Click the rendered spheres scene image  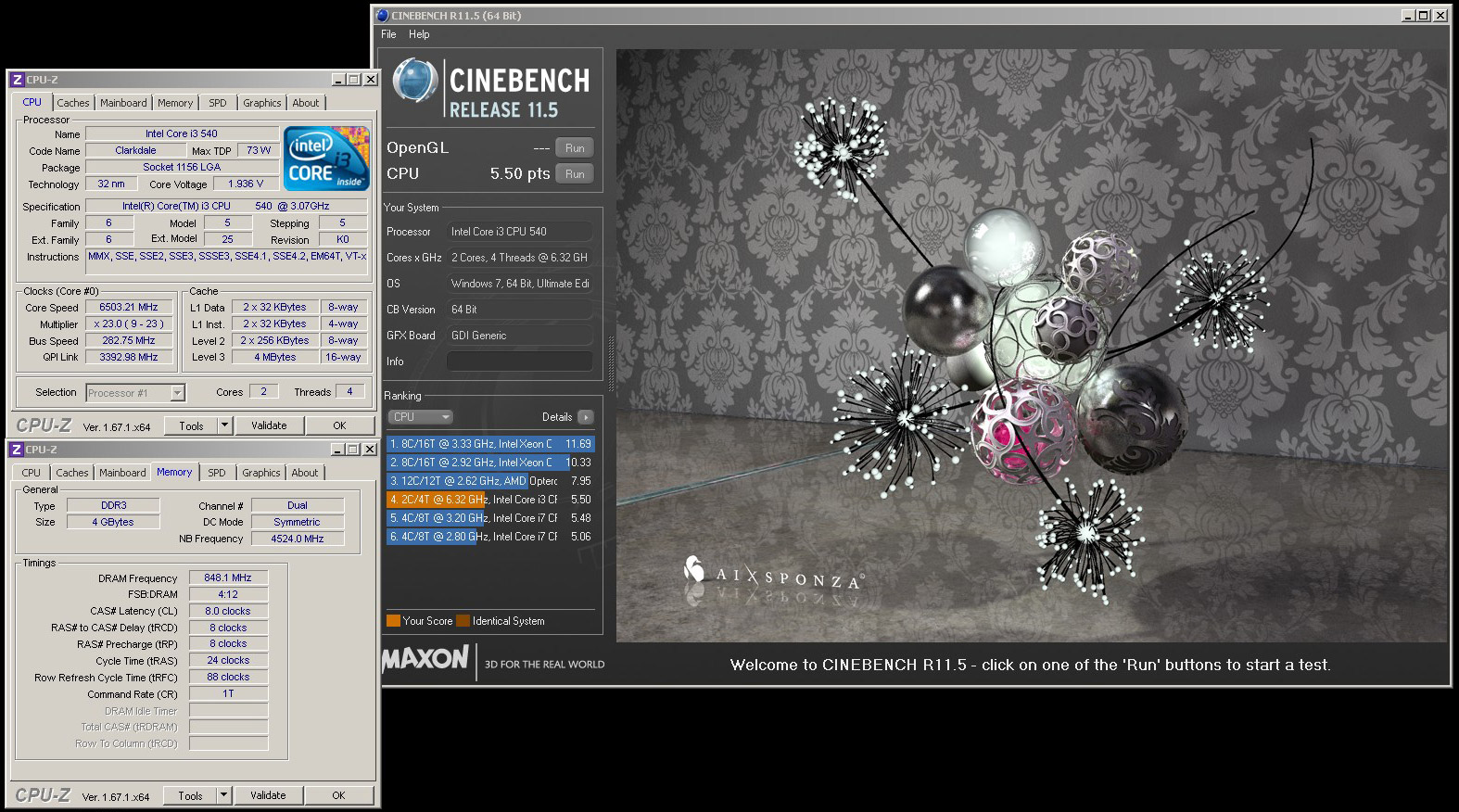tap(1031, 346)
